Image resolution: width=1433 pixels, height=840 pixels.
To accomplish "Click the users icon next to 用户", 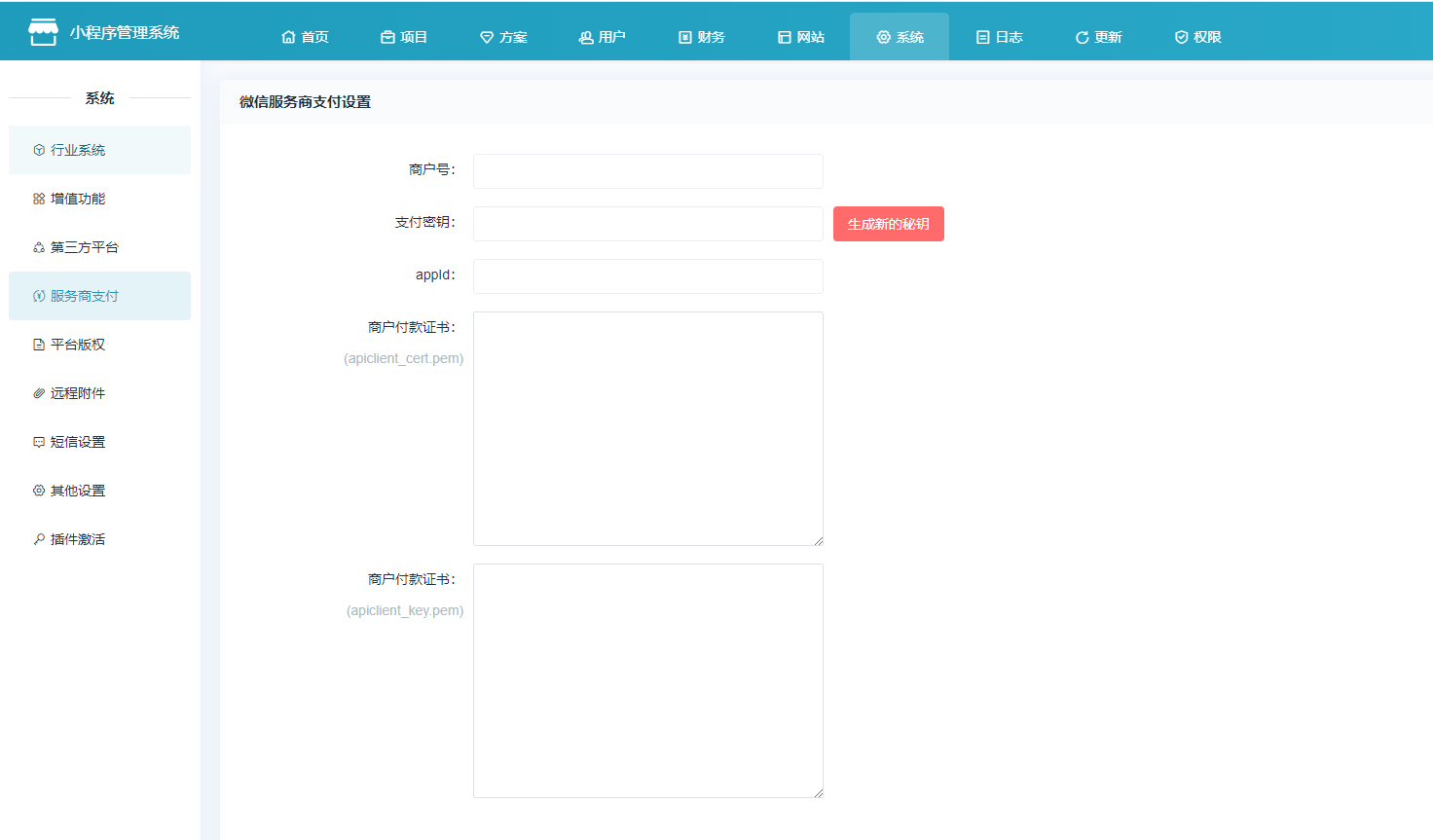I will coord(586,37).
